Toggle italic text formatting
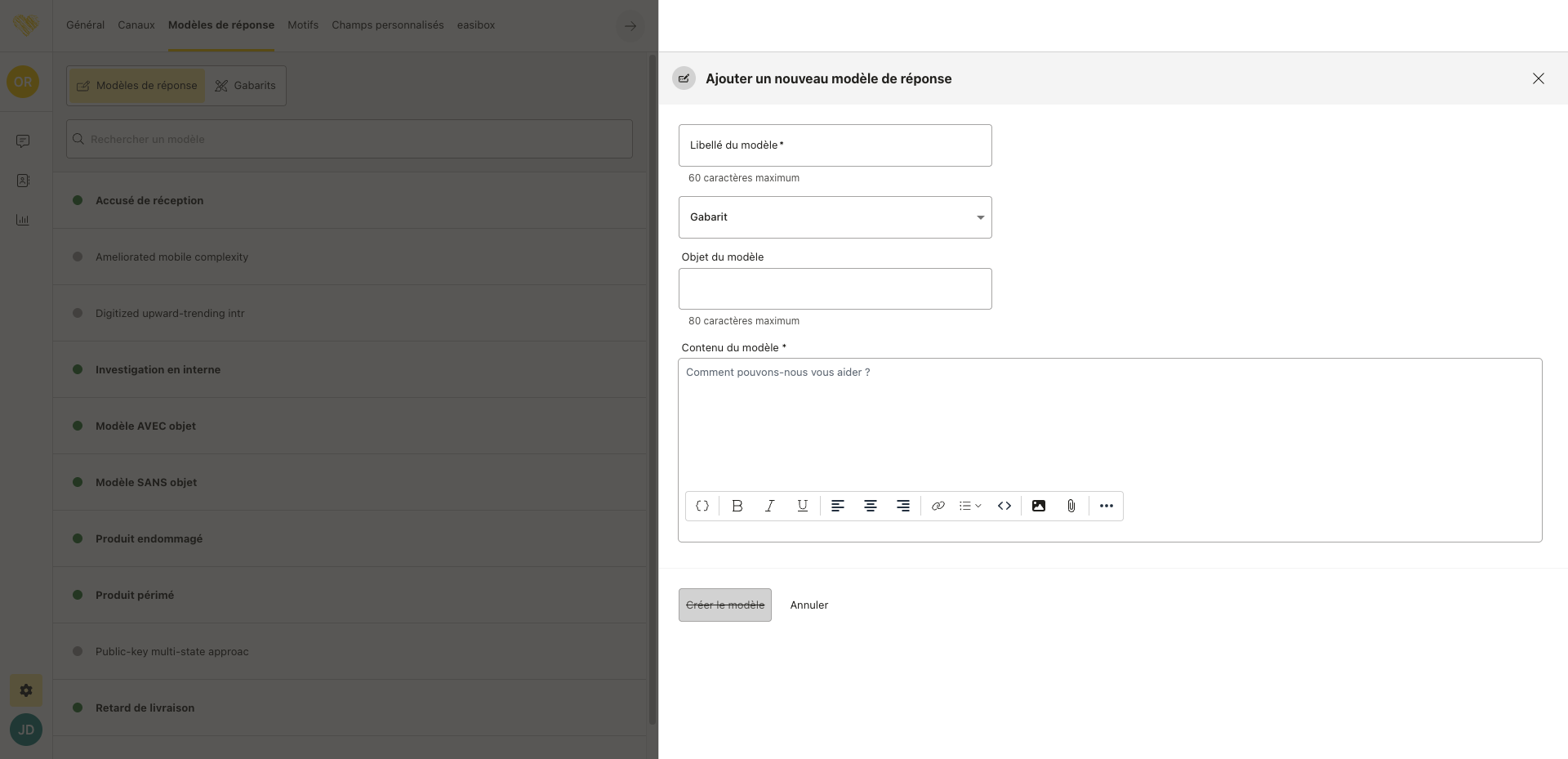 pyautogui.click(x=769, y=506)
